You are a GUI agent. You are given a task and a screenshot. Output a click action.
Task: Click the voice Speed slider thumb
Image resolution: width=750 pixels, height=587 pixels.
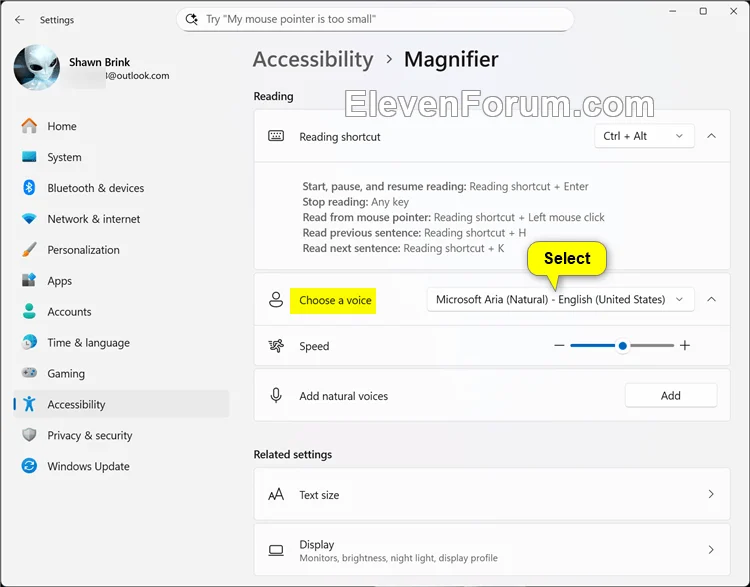(x=622, y=345)
